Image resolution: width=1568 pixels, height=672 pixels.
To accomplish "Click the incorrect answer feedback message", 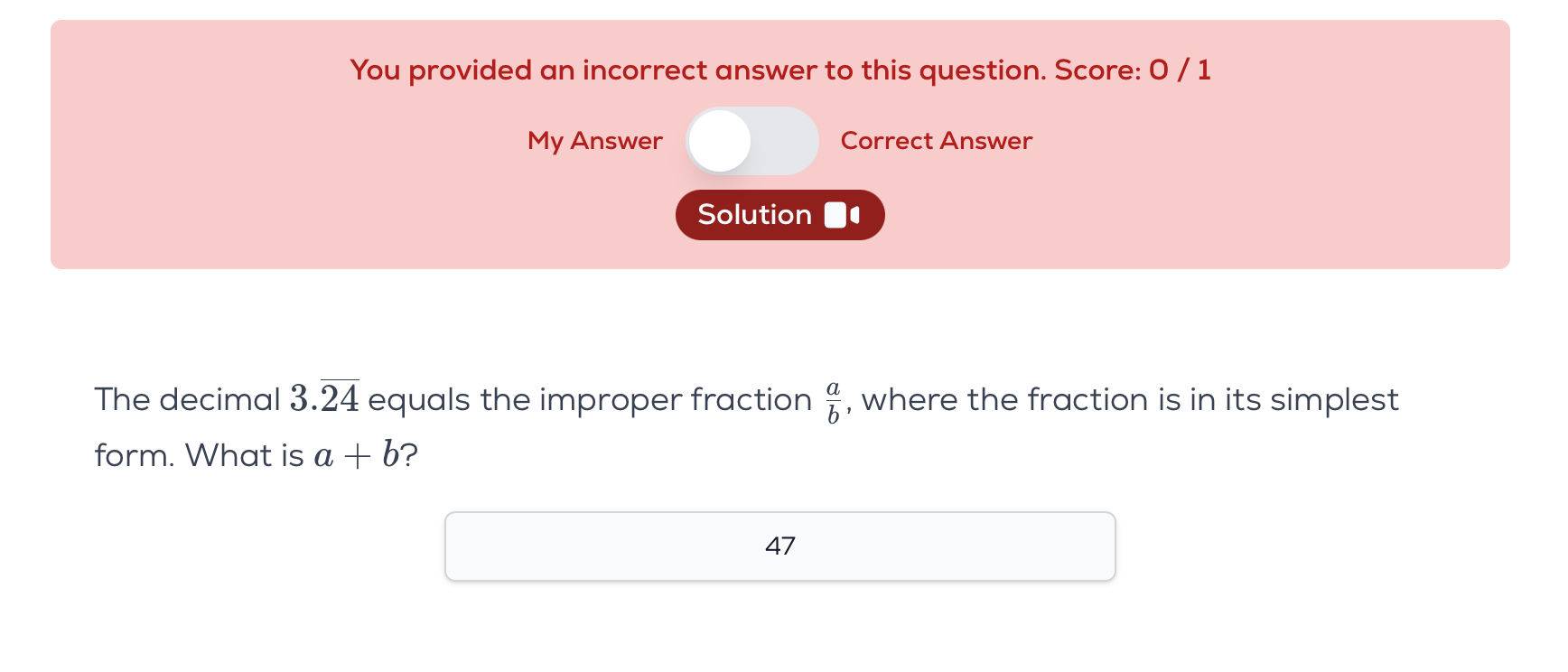I will tap(780, 70).
